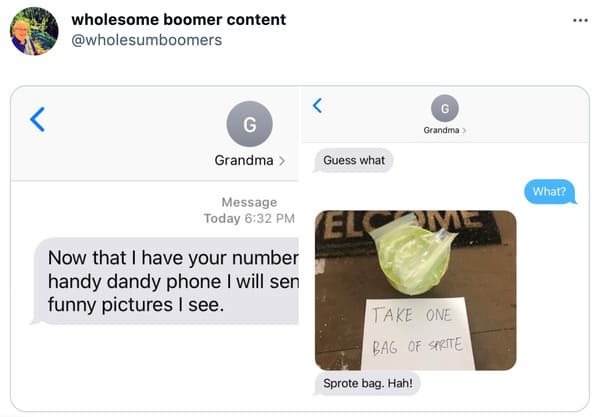Select the 'Guess what' message bubble
The height and width of the screenshot is (417, 599).
click(x=353, y=160)
